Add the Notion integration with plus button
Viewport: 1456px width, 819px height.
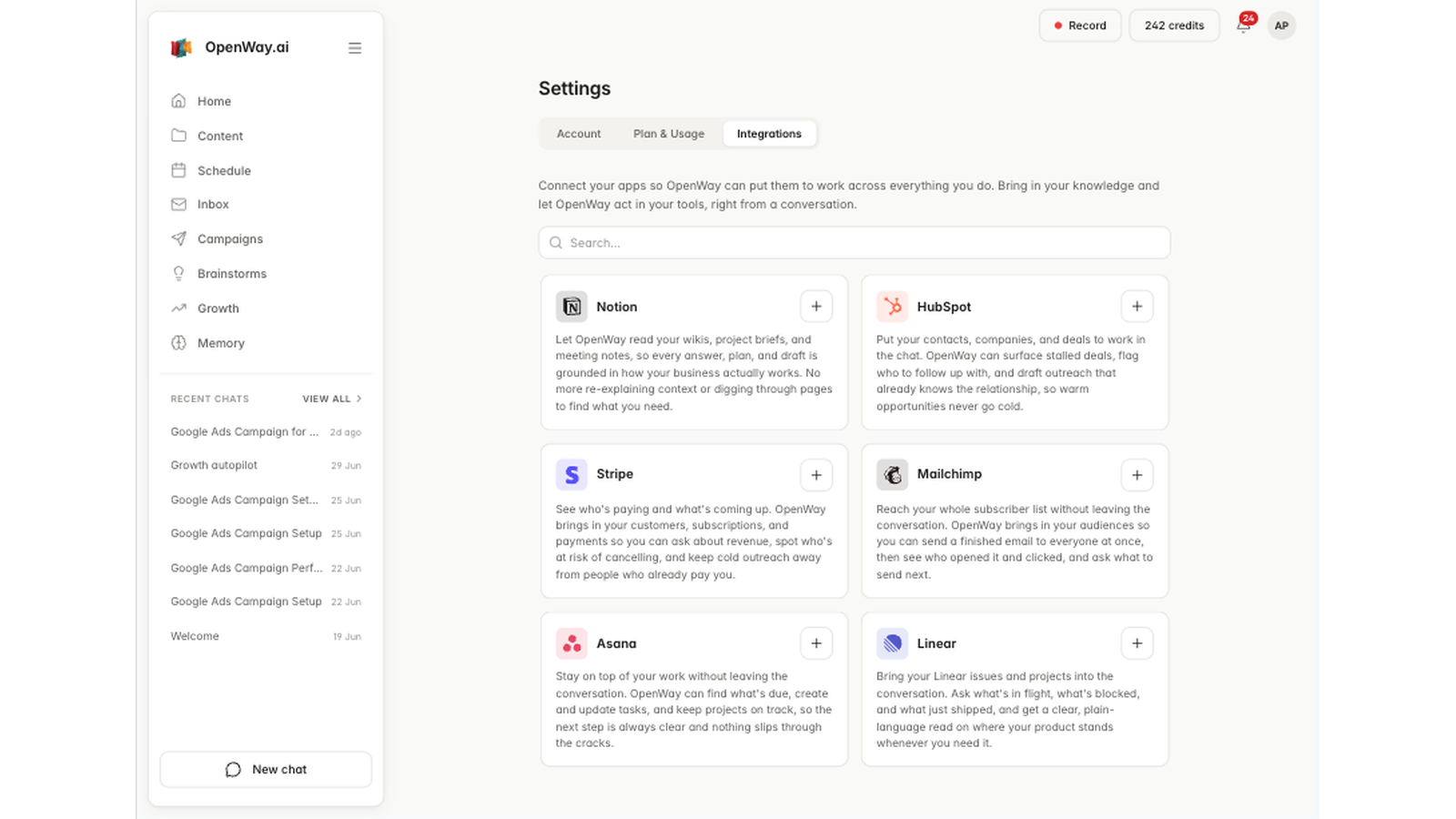pos(816,307)
